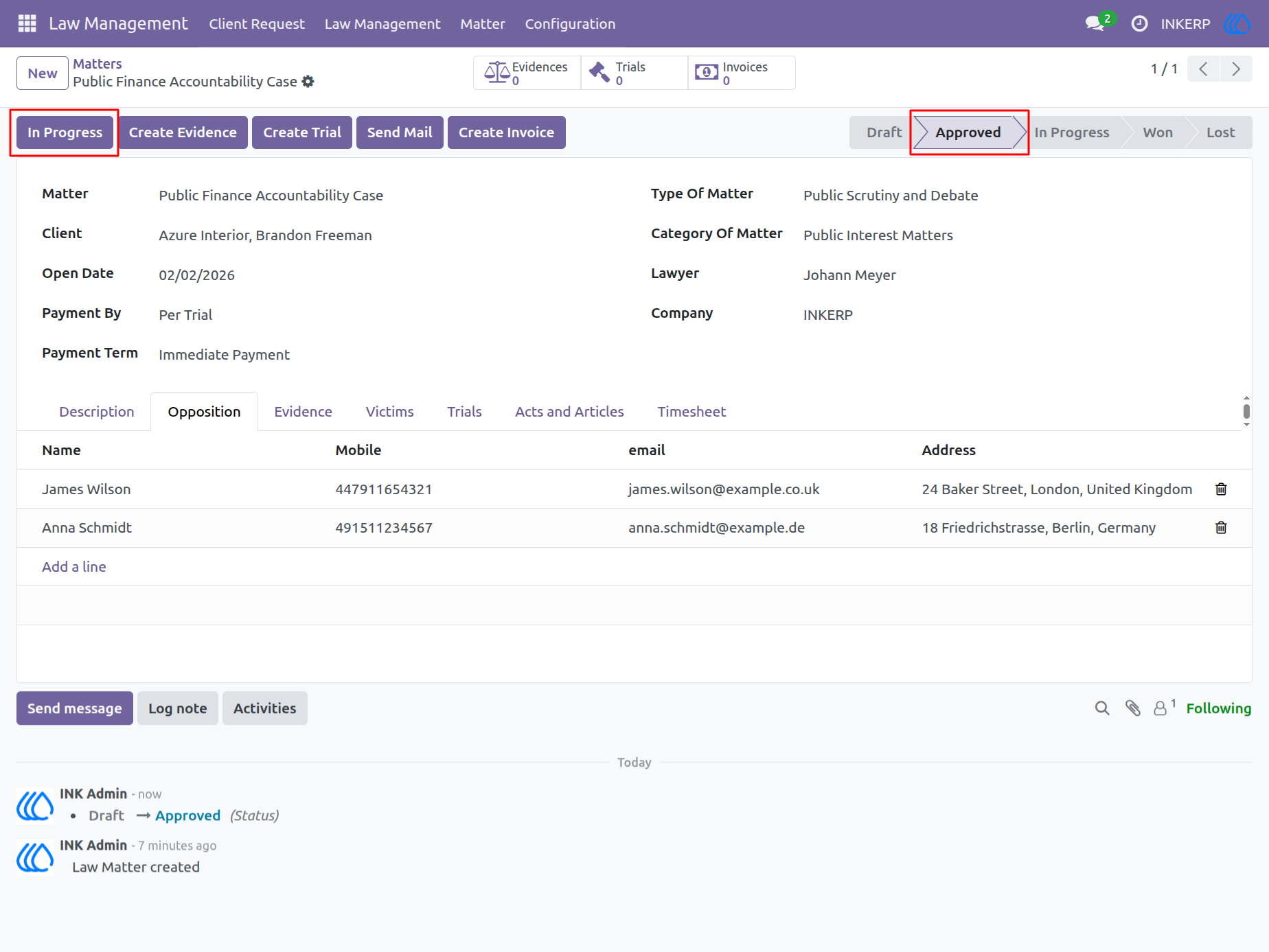
Task: Open the Matters breadcrumb link
Action: (98, 64)
